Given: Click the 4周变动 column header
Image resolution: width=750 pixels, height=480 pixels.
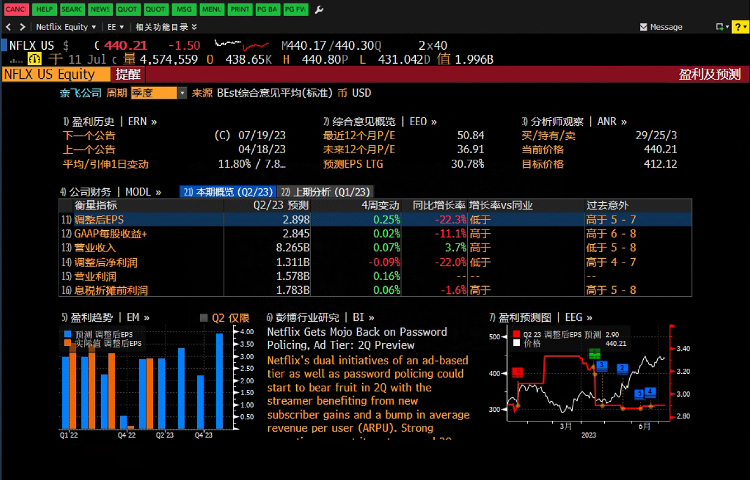Looking at the screenshot, I should 380,206.
